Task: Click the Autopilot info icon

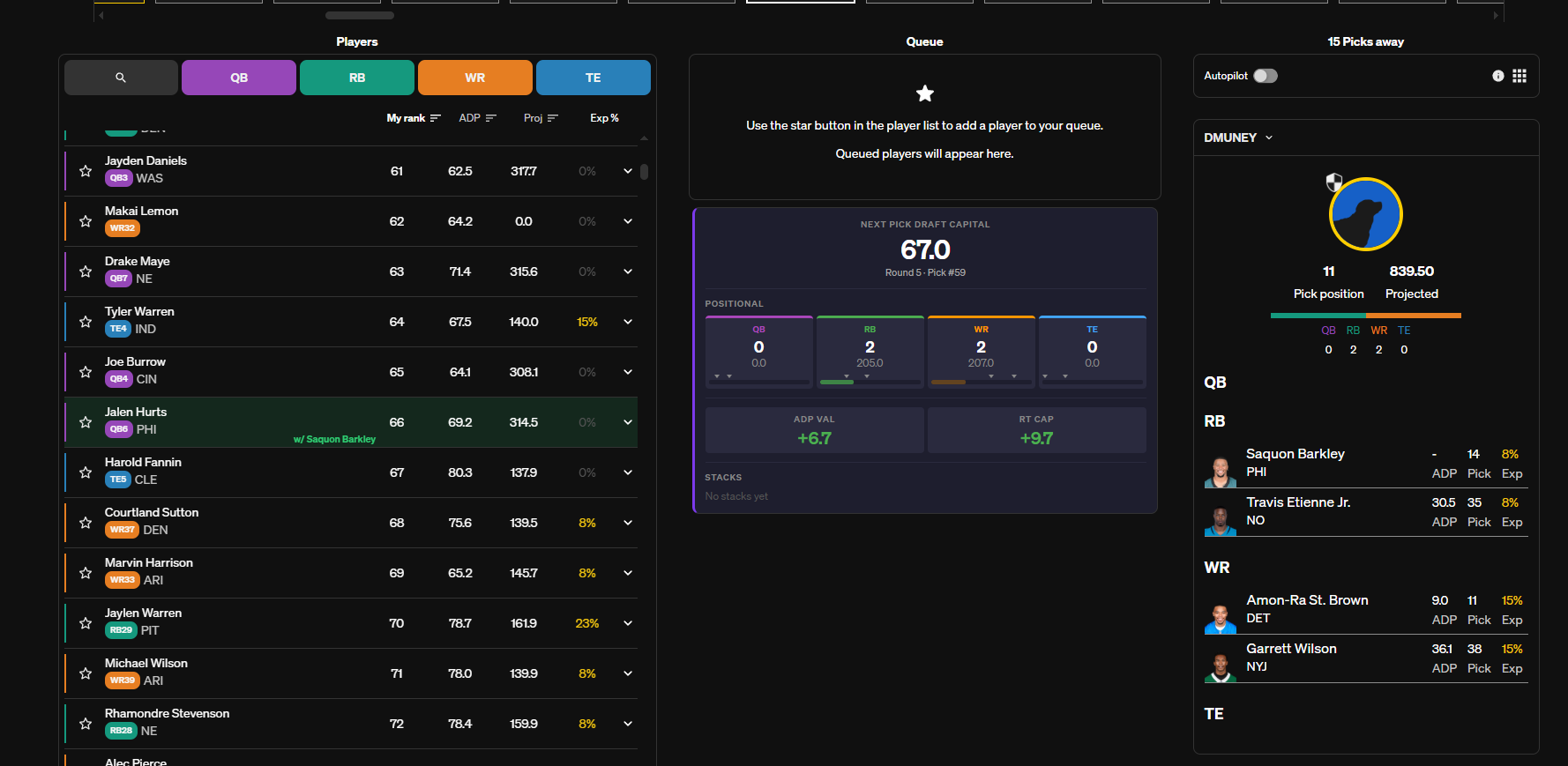Action: 1497,76
